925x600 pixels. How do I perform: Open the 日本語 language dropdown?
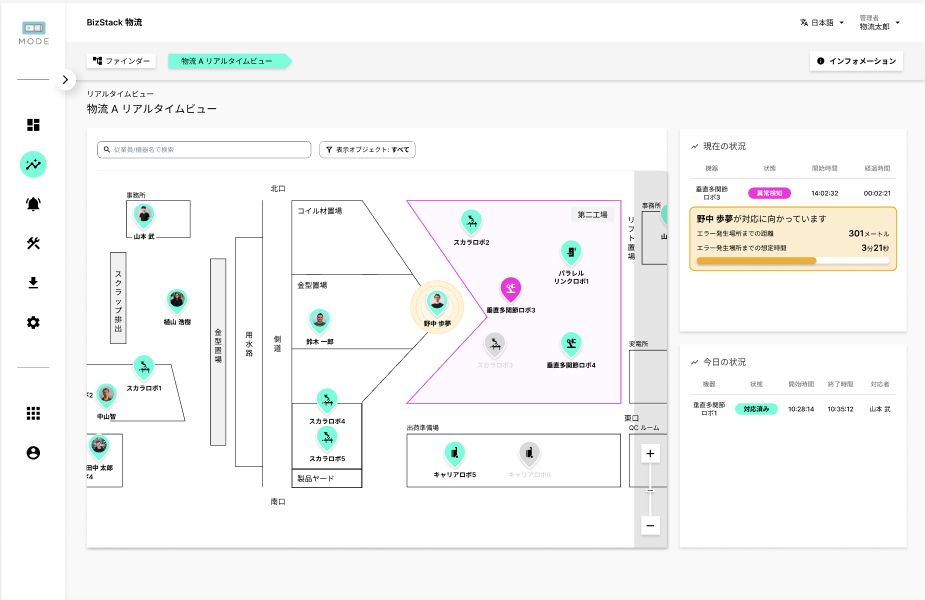(822, 22)
